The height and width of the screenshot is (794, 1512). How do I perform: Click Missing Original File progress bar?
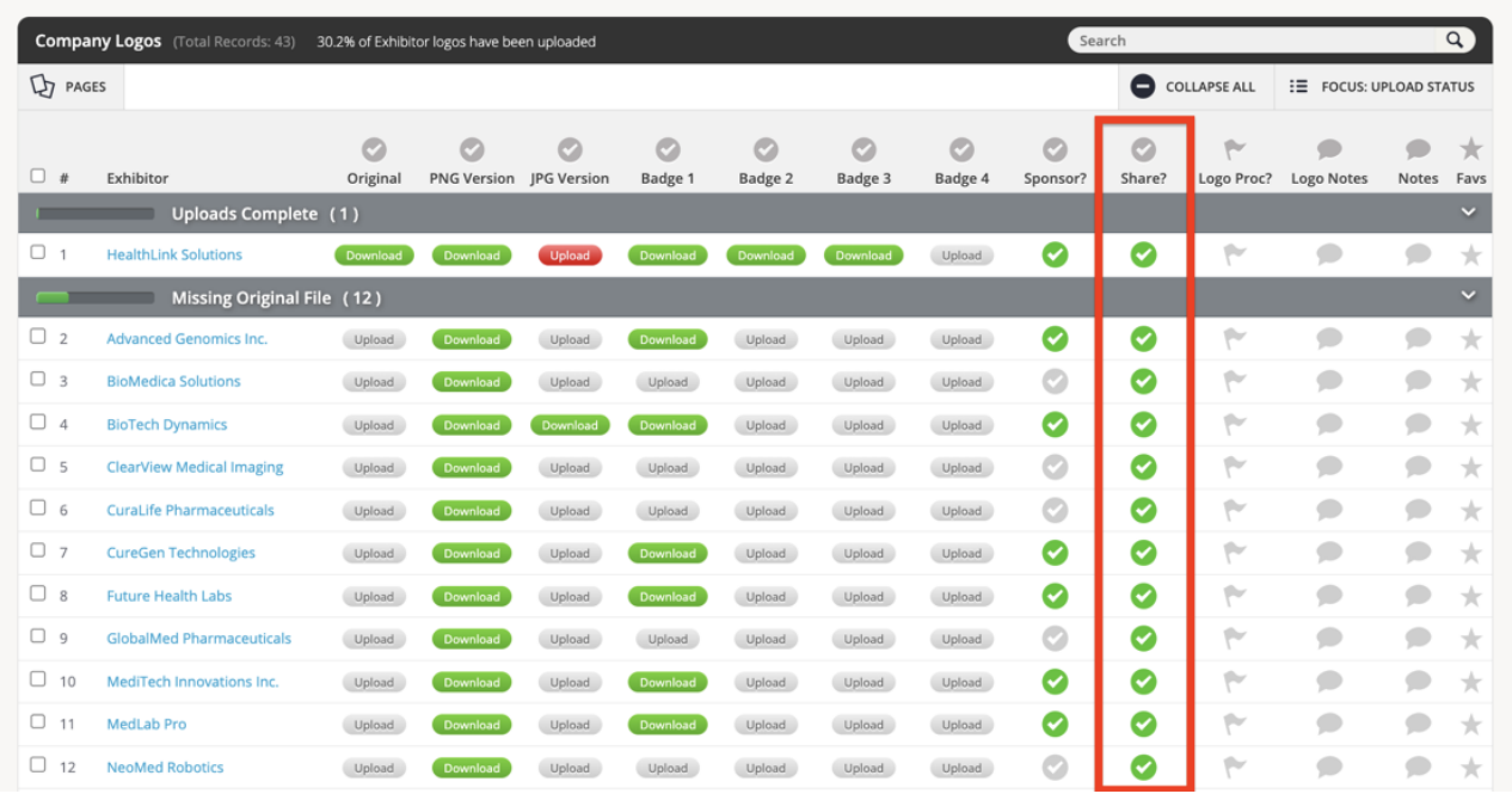[95, 297]
